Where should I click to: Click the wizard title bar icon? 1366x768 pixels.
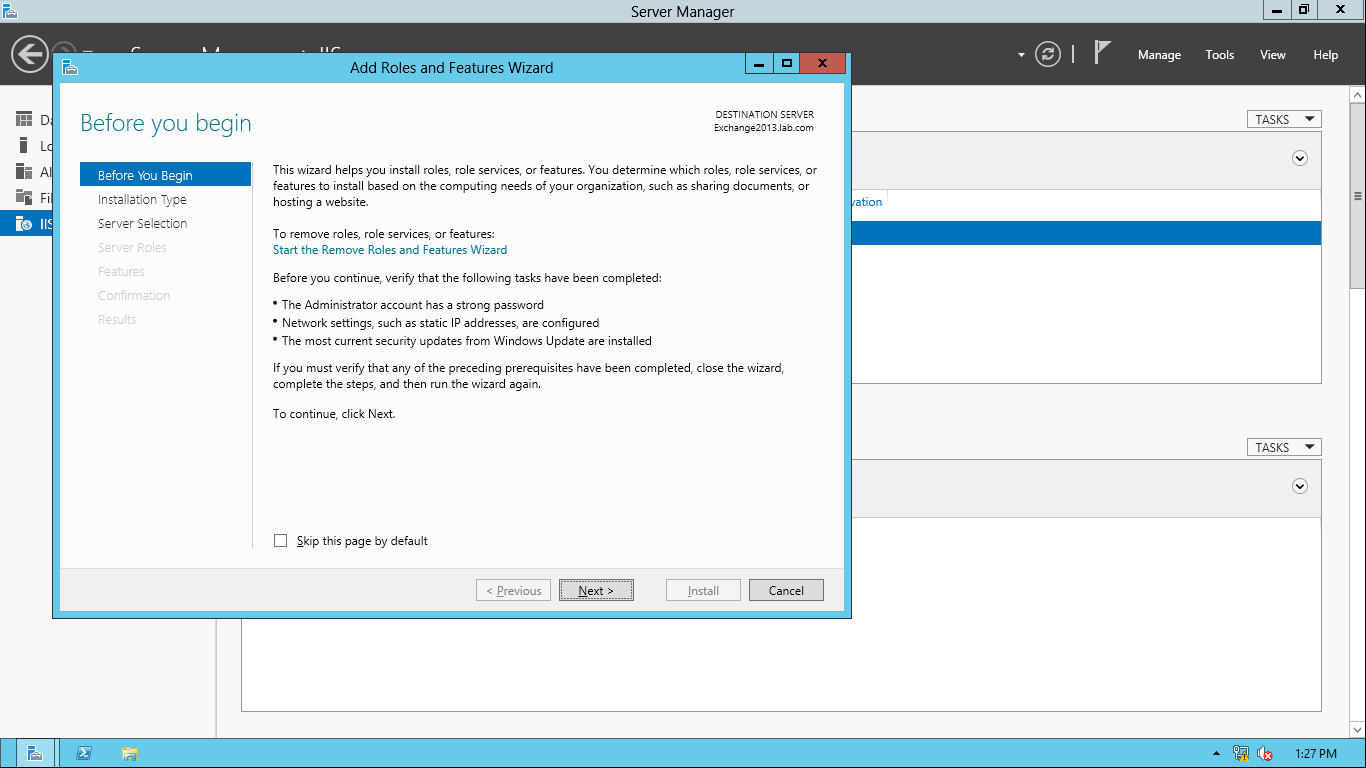[x=69, y=67]
